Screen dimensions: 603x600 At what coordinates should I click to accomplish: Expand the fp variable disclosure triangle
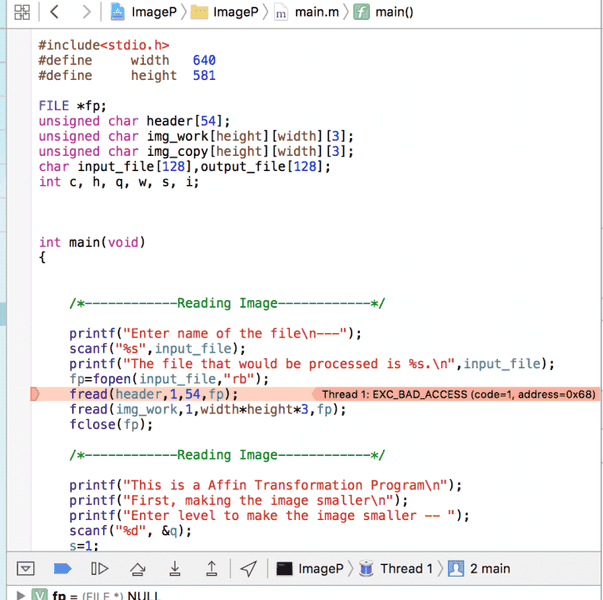click(x=20, y=595)
